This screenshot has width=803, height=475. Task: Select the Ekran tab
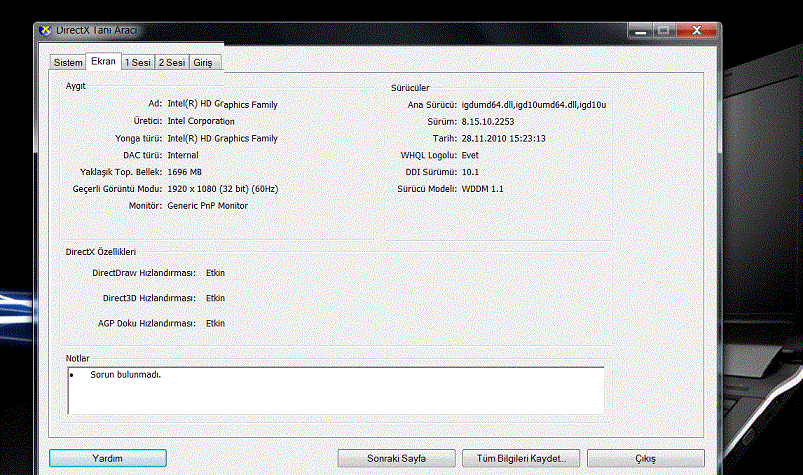click(103, 61)
